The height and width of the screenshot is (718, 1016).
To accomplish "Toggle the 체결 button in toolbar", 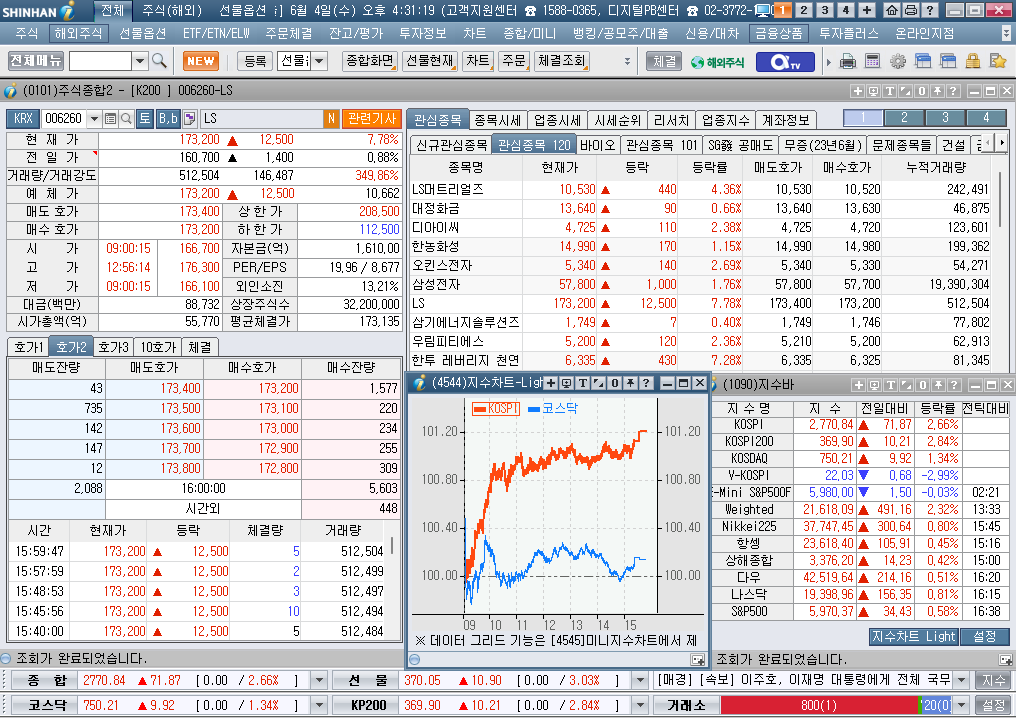I will tap(664, 62).
